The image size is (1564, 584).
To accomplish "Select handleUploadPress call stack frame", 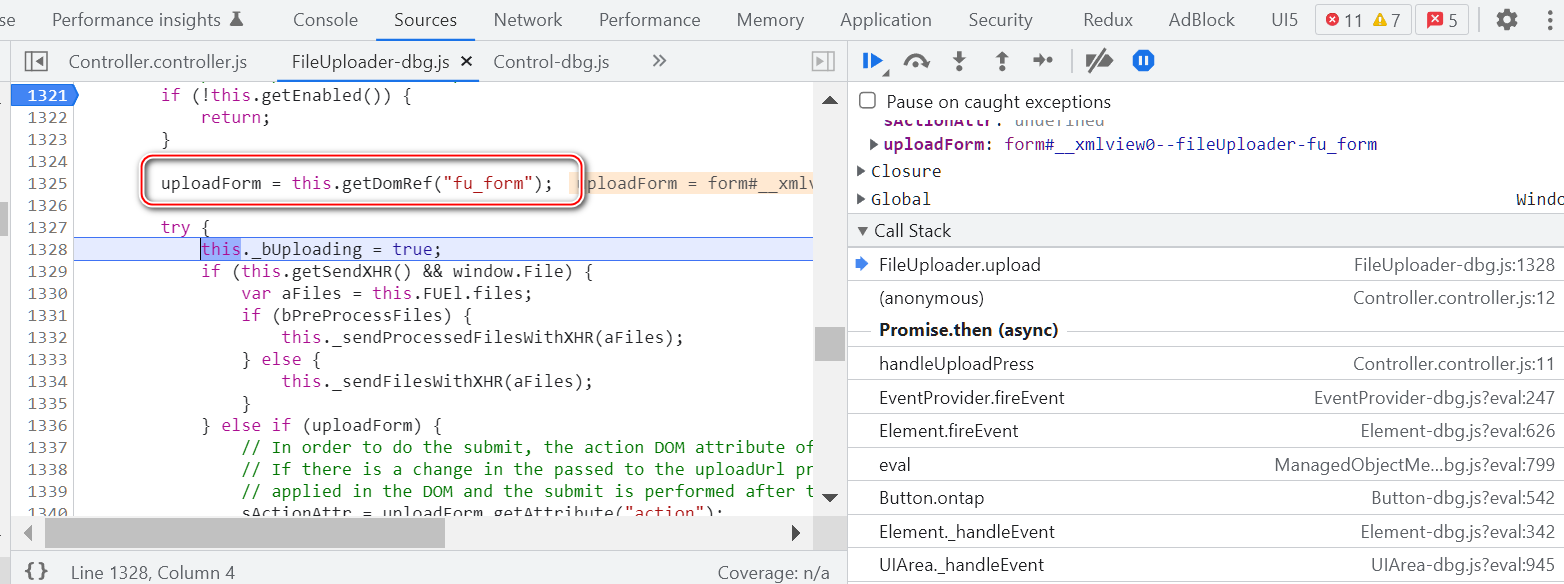I will [956, 364].
